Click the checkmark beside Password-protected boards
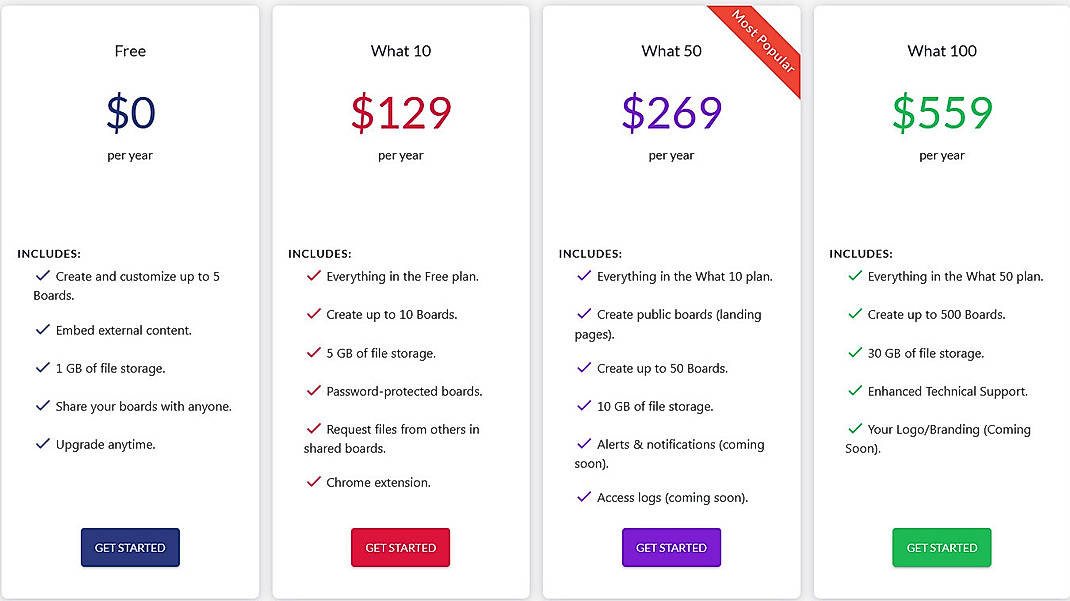1070x601 pixels. tap(313, 391)
